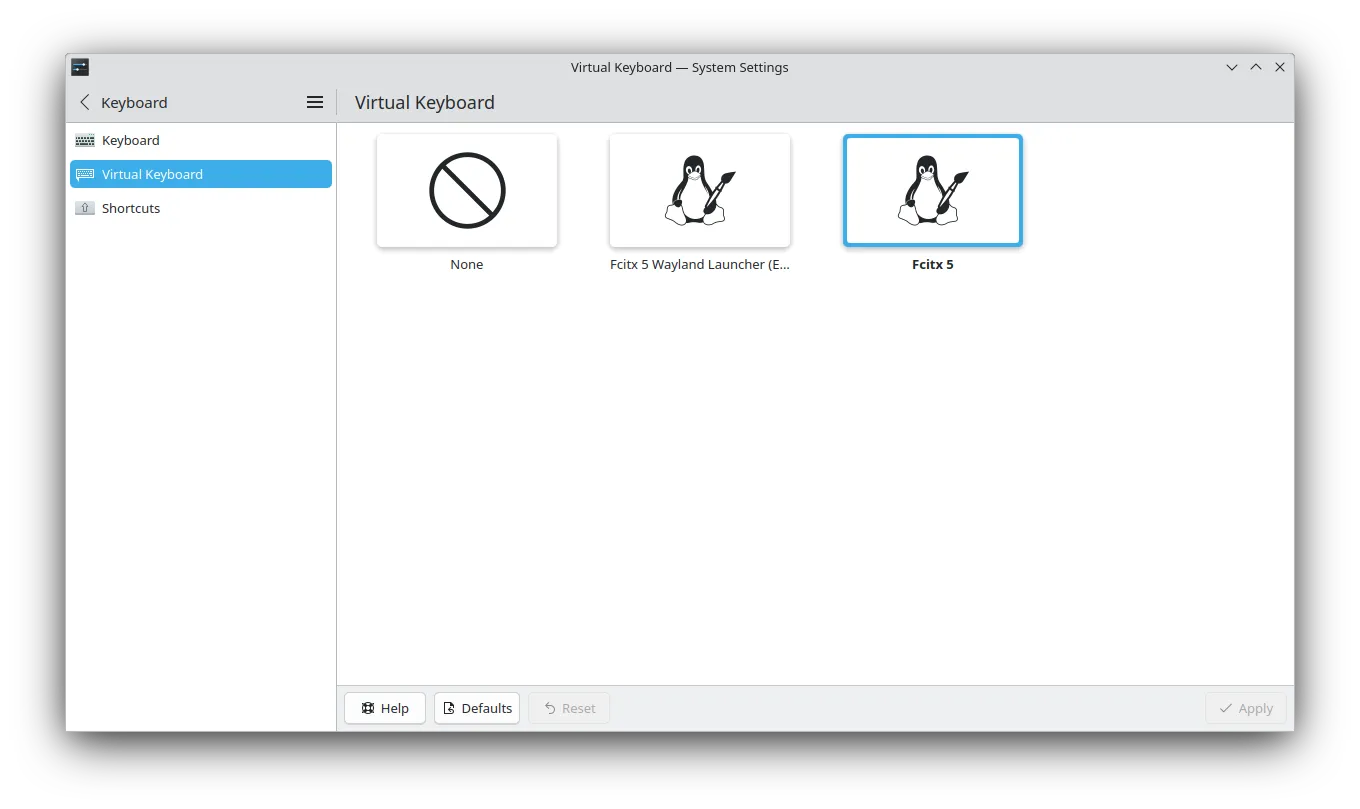Select the None prohibition-sign tile
Viewport: 1360px width, 809px height.
tap(467, 190)
